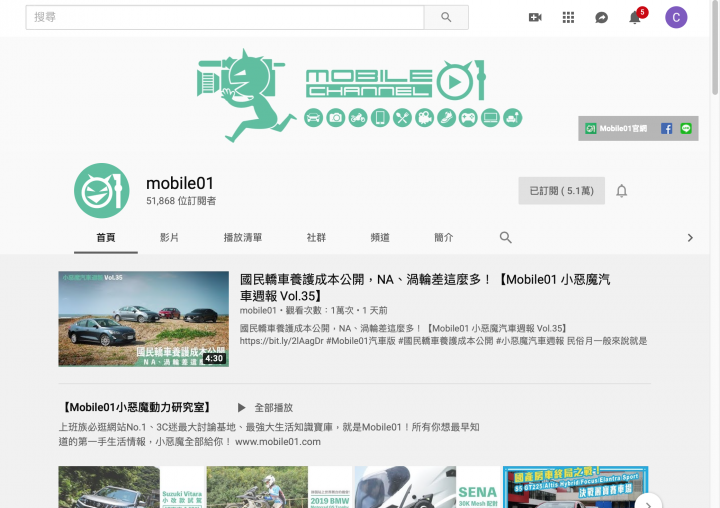Click 全部播放 play all button
This screenshot has width=720, height=508.
(x=265, y=407)
